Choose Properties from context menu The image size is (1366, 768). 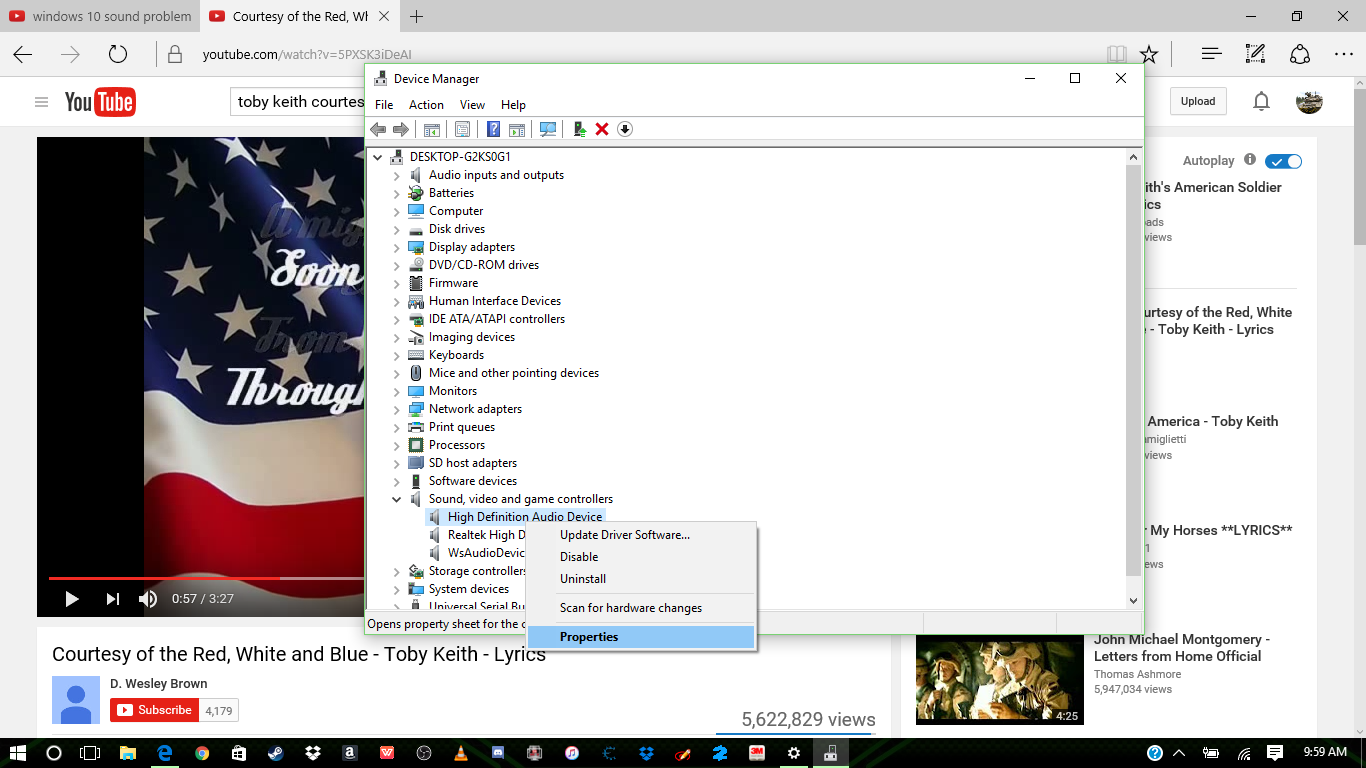click(x=640, y=637)
